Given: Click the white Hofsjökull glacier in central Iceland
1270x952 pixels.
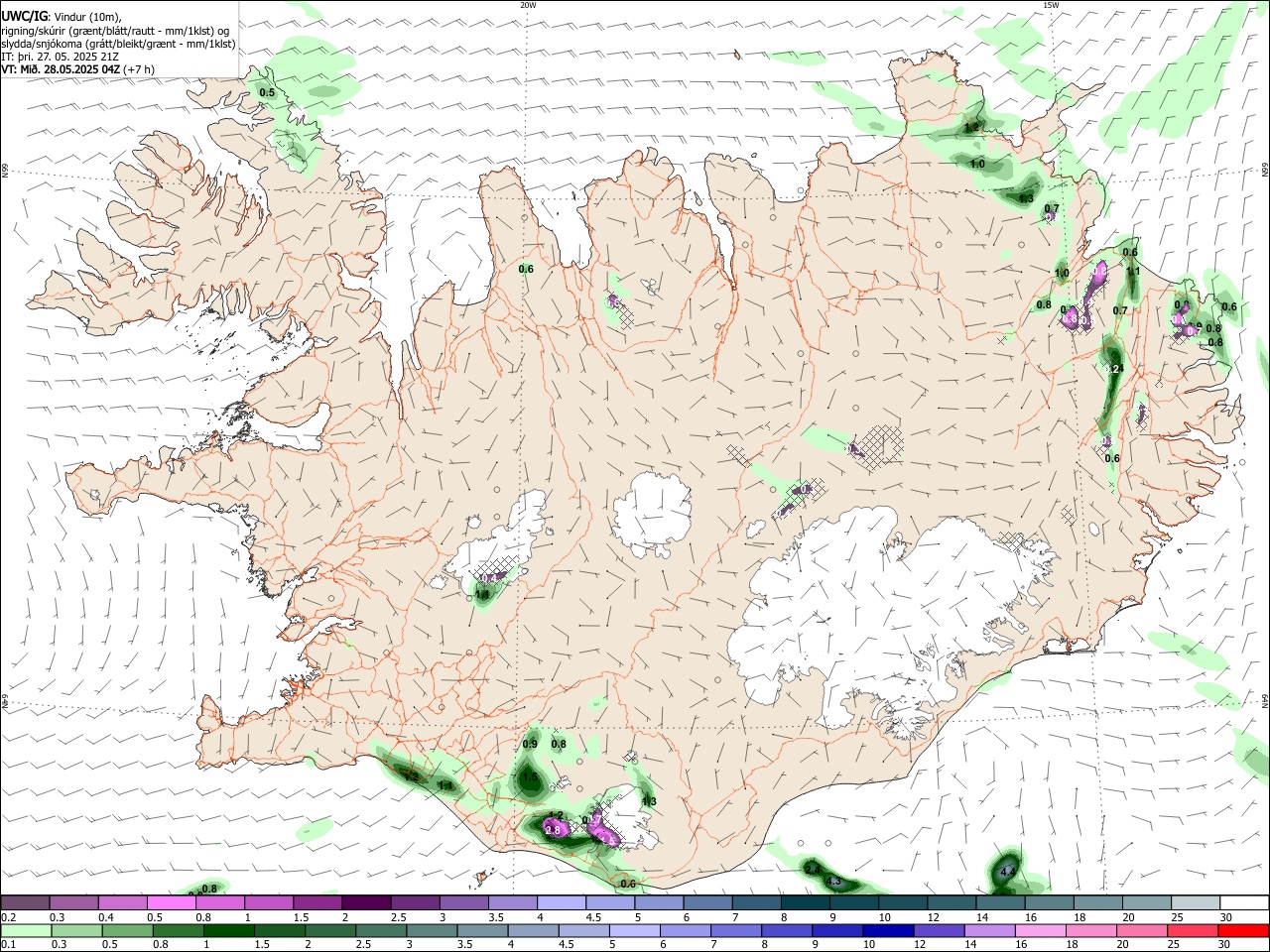Looking at the screenshot, I should [652, 515].
